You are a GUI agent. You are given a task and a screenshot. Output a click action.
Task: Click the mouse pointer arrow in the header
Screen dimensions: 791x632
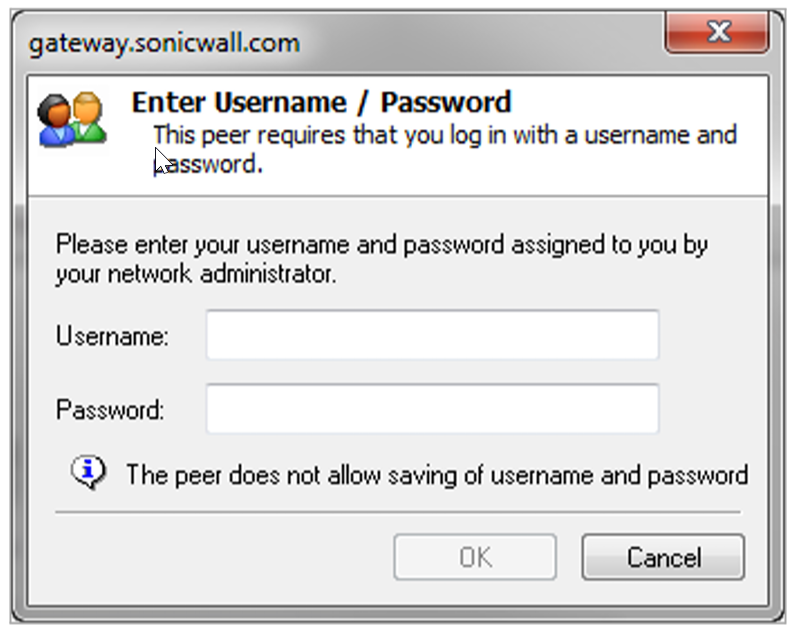pyautogui.click(x=162, y=160)
